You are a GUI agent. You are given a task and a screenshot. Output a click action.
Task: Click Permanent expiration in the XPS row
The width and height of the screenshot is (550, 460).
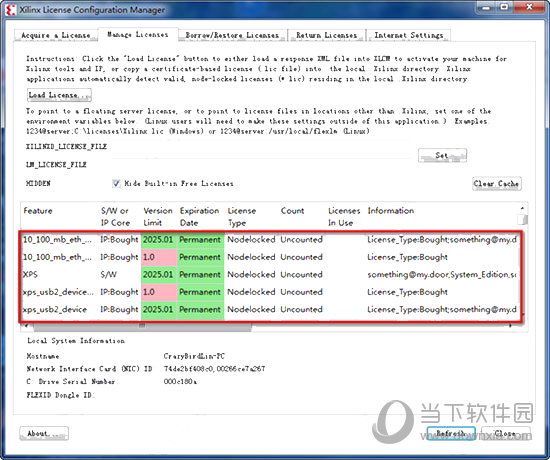pyautogui.click(x=200, y=274)
